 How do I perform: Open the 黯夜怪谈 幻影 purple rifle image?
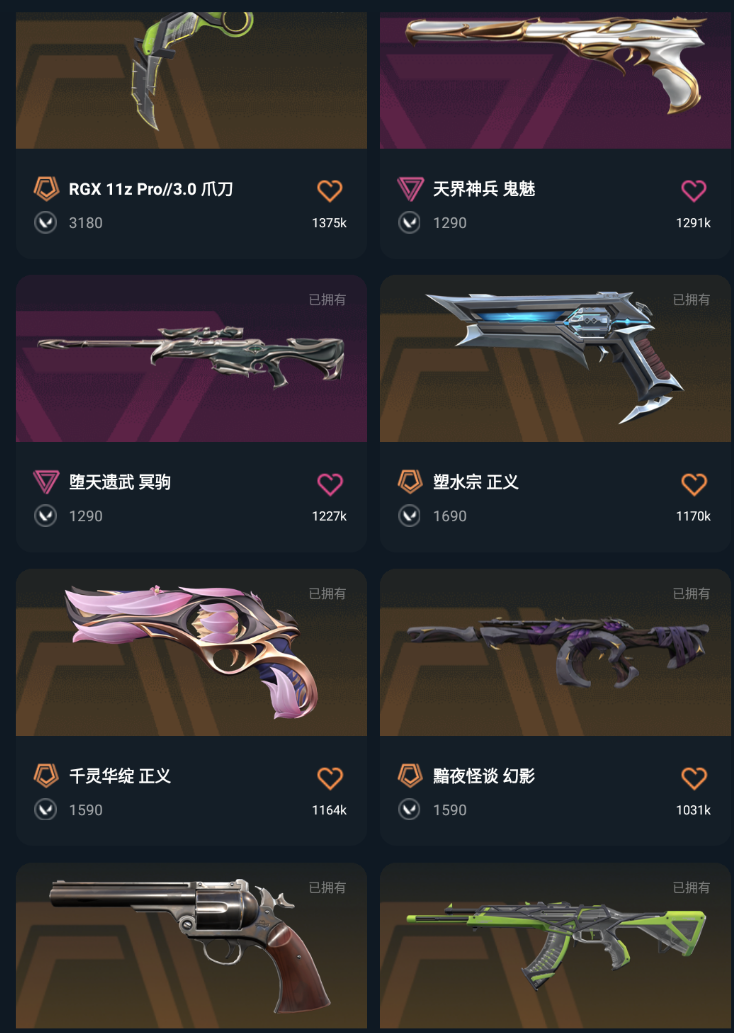(555, 652)
